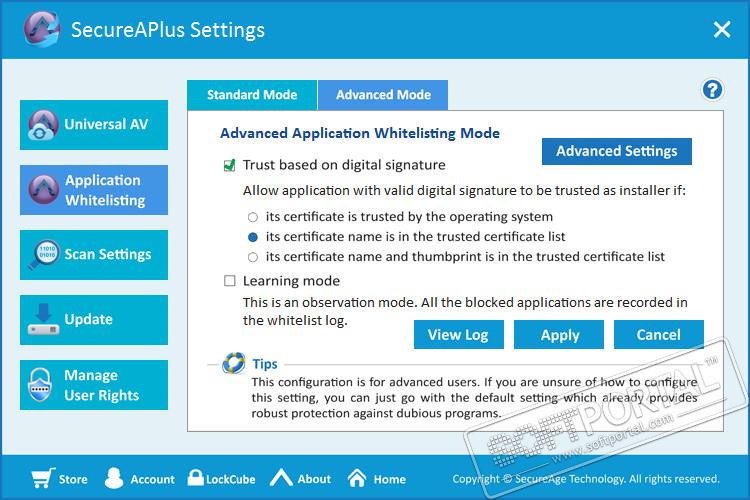Open the Store link text

tap(73, 479)
